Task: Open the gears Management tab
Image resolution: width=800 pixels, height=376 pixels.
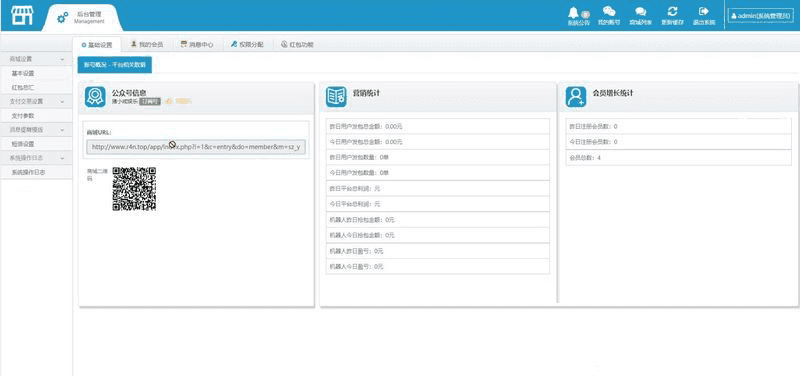Action: [x=82, y=17]
